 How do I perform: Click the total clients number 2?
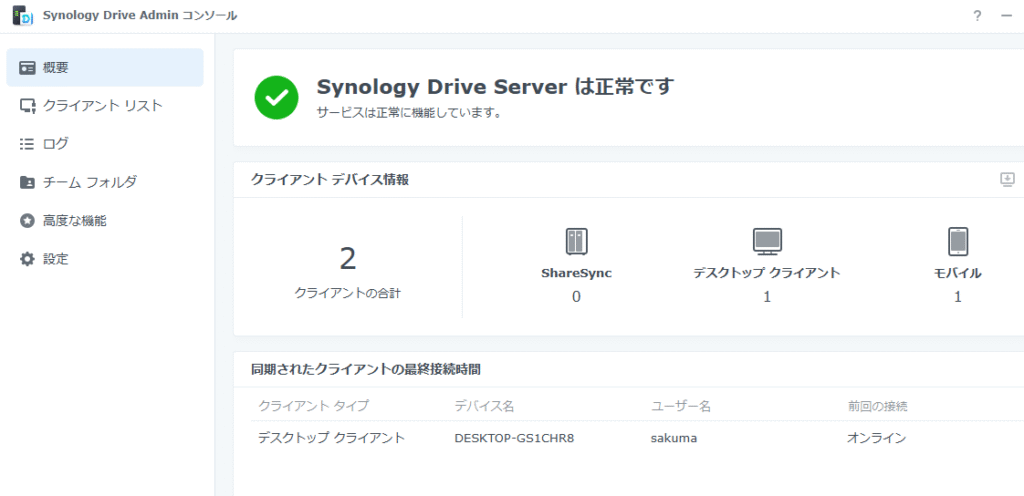(348, 259)
